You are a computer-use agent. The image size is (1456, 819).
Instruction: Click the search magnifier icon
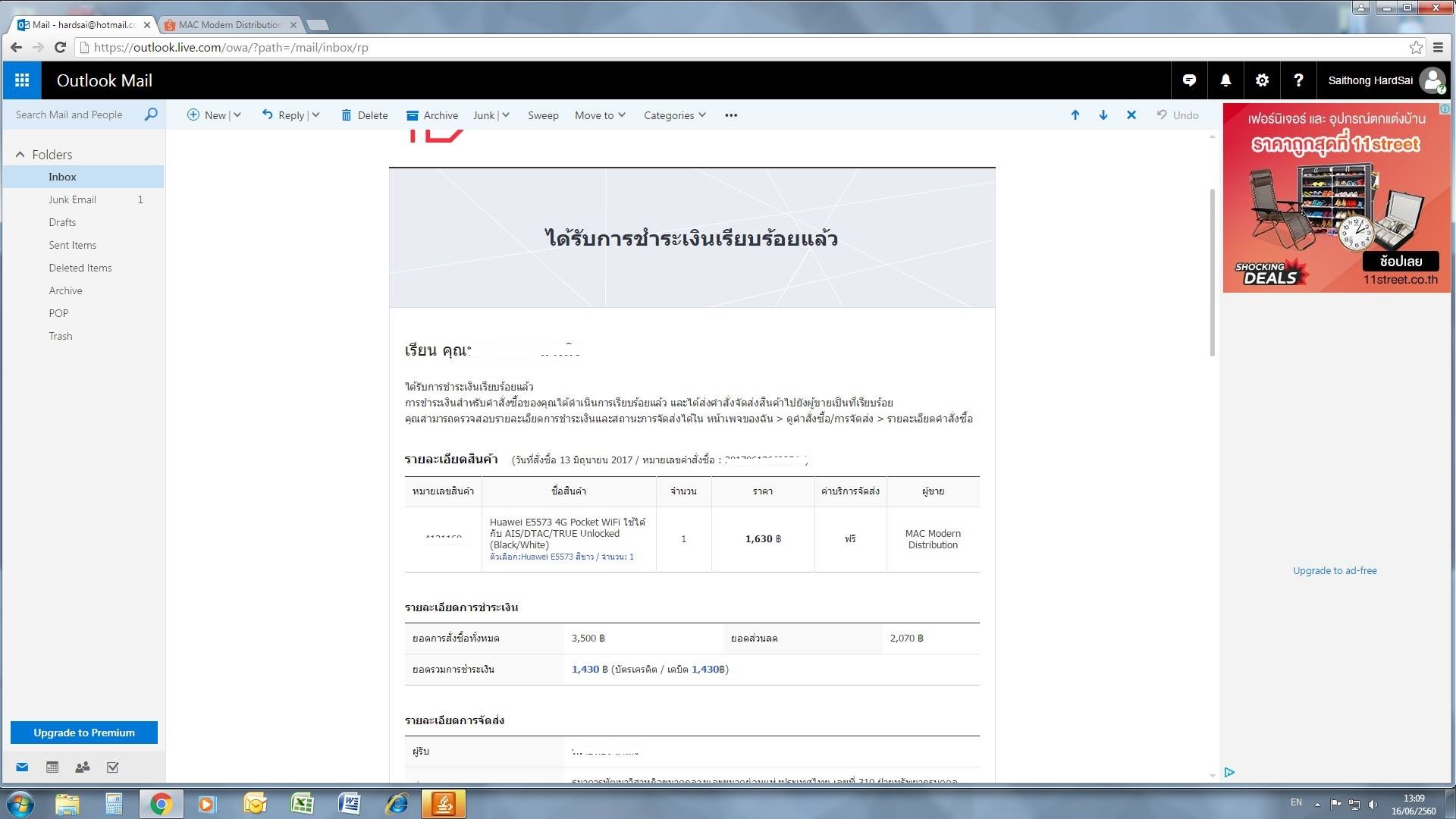(151, 115)
